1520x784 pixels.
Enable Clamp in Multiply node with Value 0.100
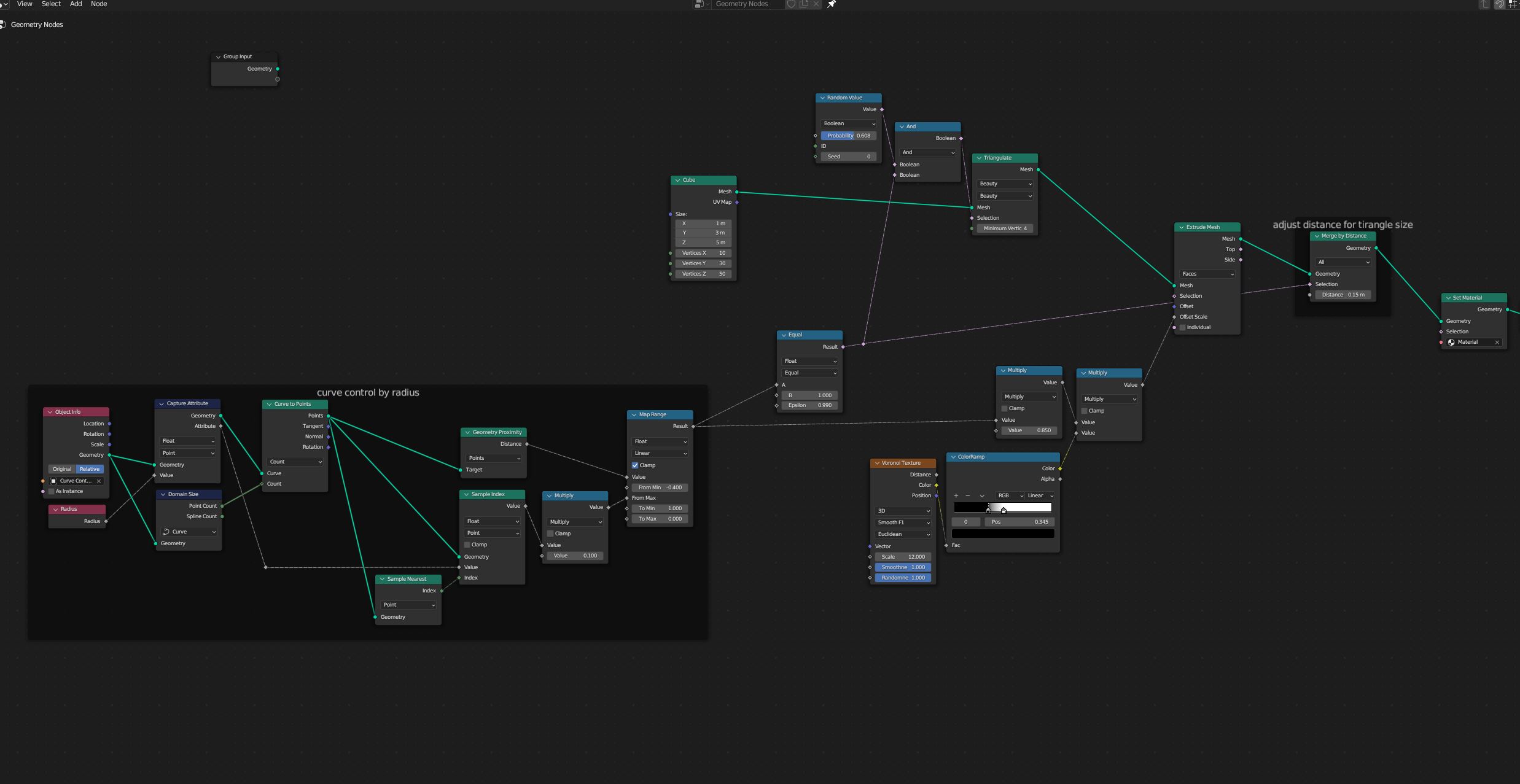click(551, 534)
